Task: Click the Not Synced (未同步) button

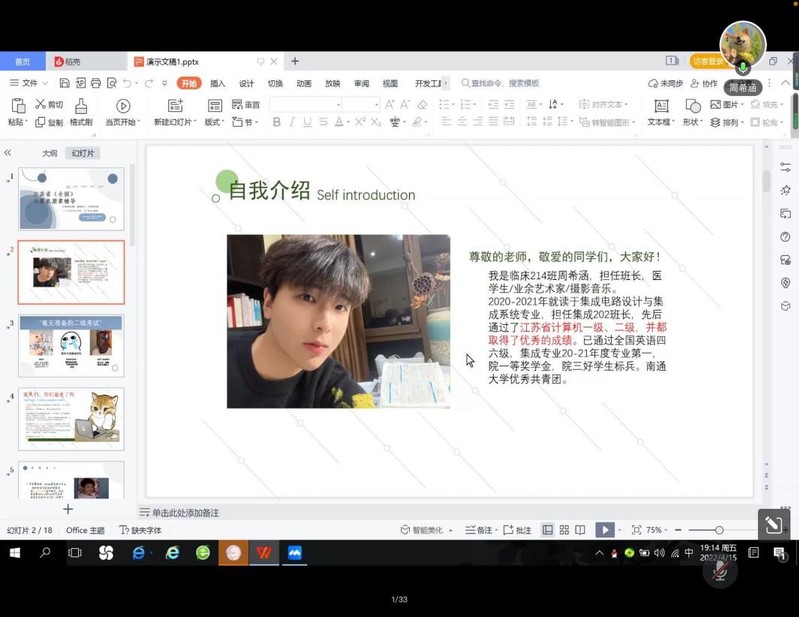Action: point(665,83)
